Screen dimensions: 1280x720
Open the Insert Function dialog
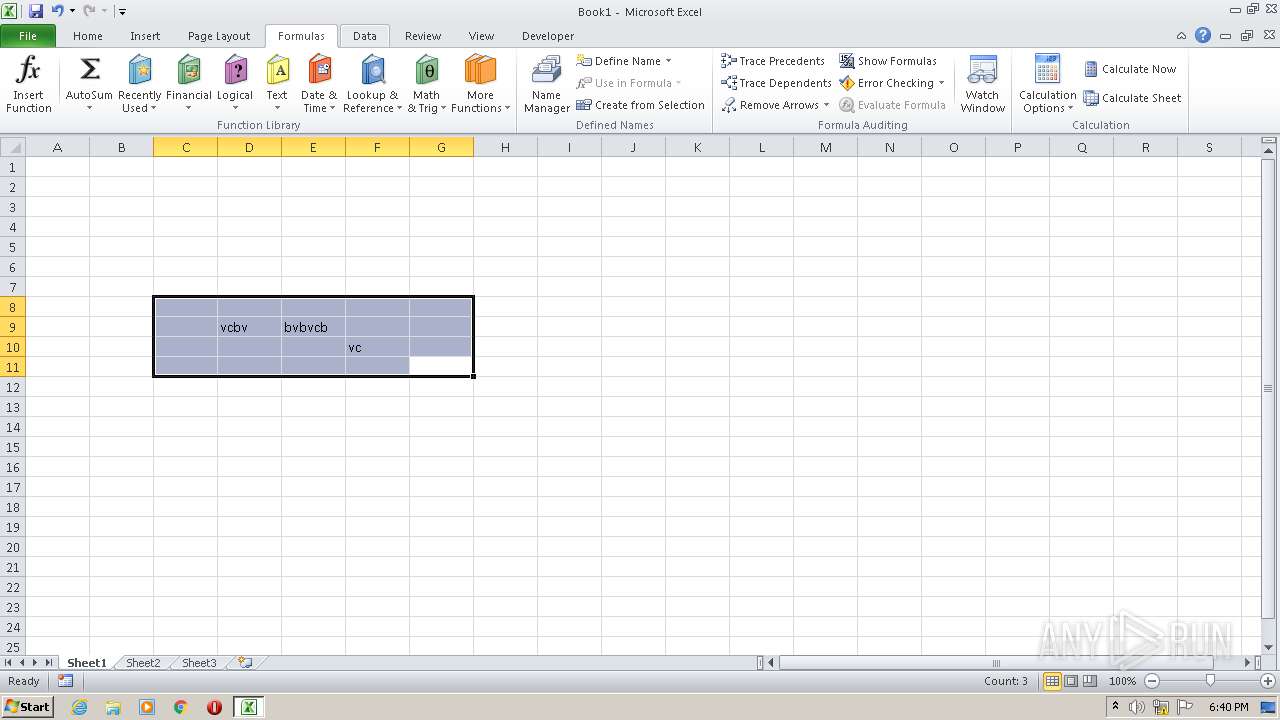[x=29, y=85]
